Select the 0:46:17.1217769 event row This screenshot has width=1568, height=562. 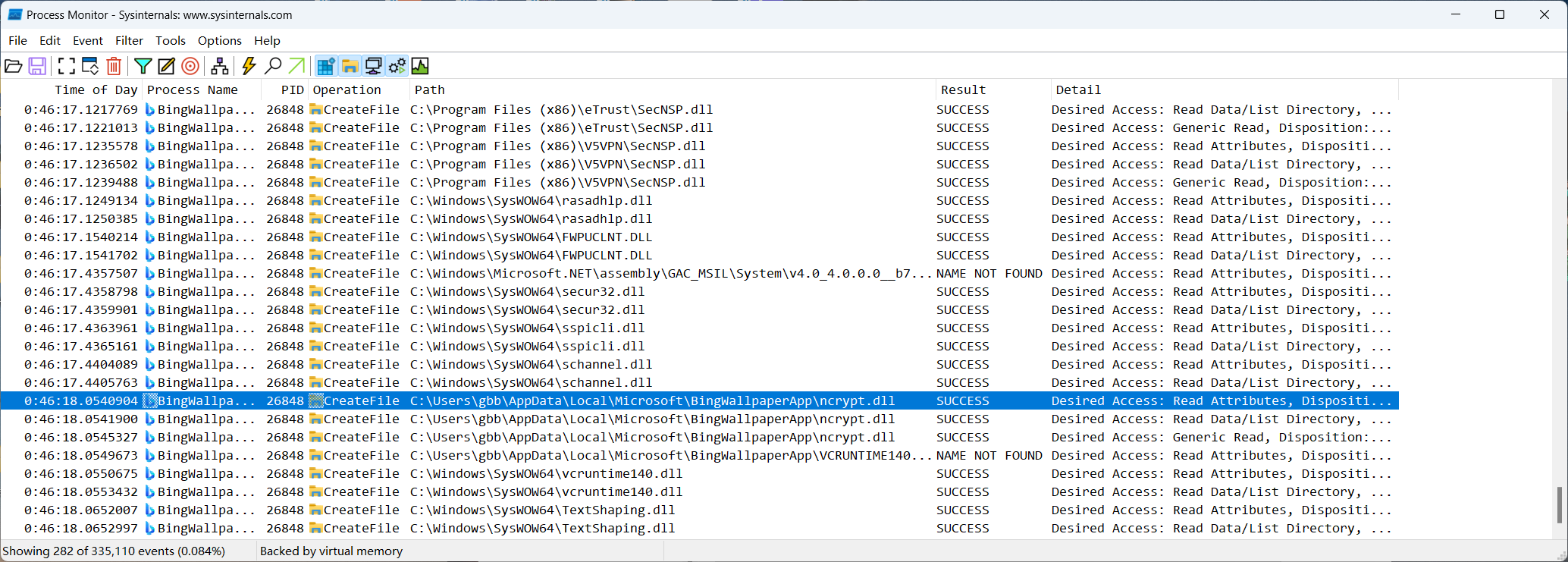pyautogui.click(x=700, y=109)
